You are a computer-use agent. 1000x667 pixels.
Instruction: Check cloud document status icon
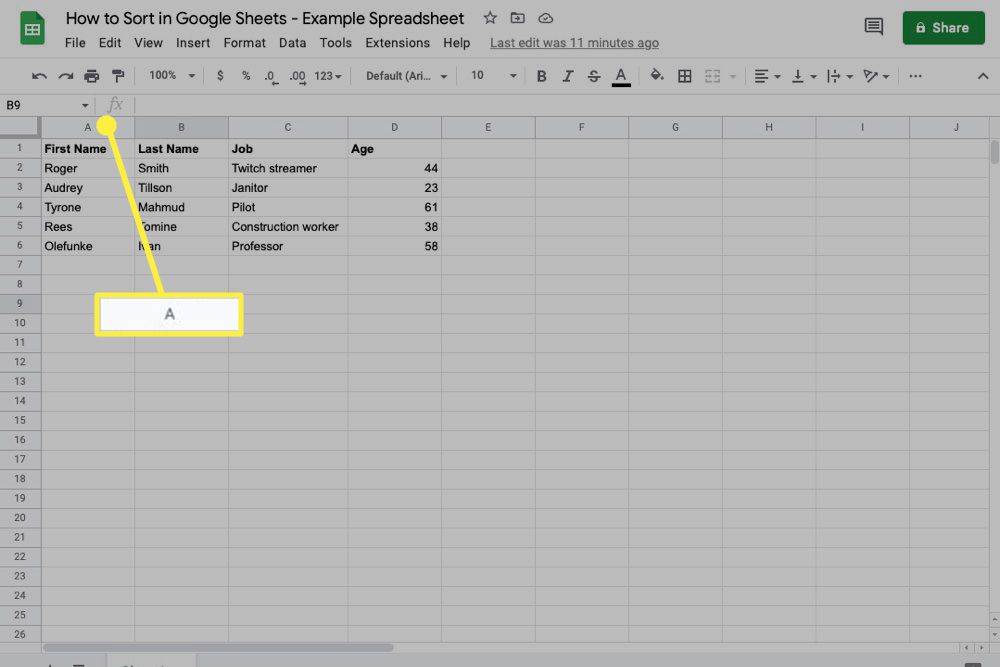[x=545, y=18]
